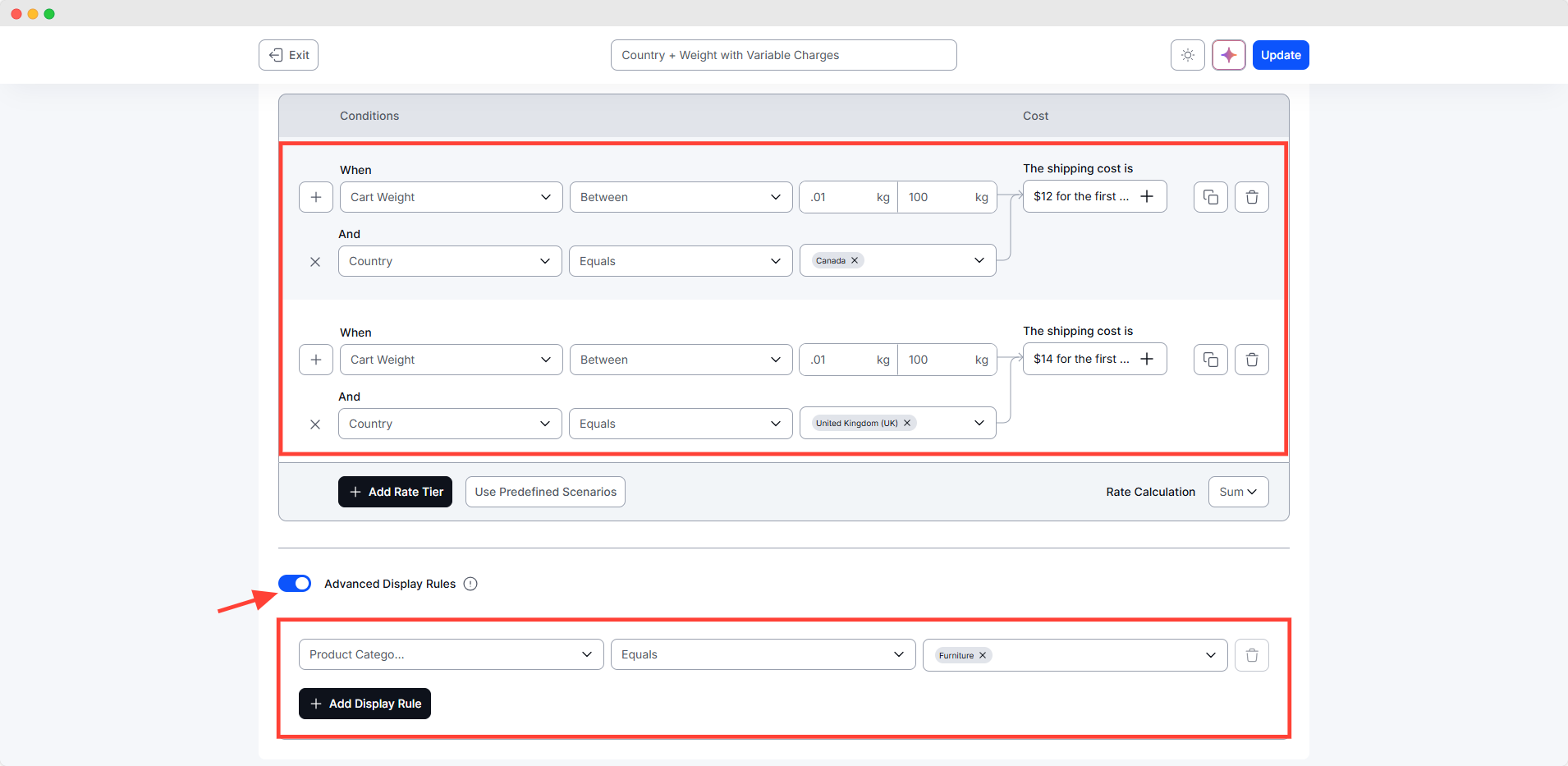The height and width of the screenshot is (766, 1568).
Task: Remove the Furniture category tag
Action: coord(983,655)
